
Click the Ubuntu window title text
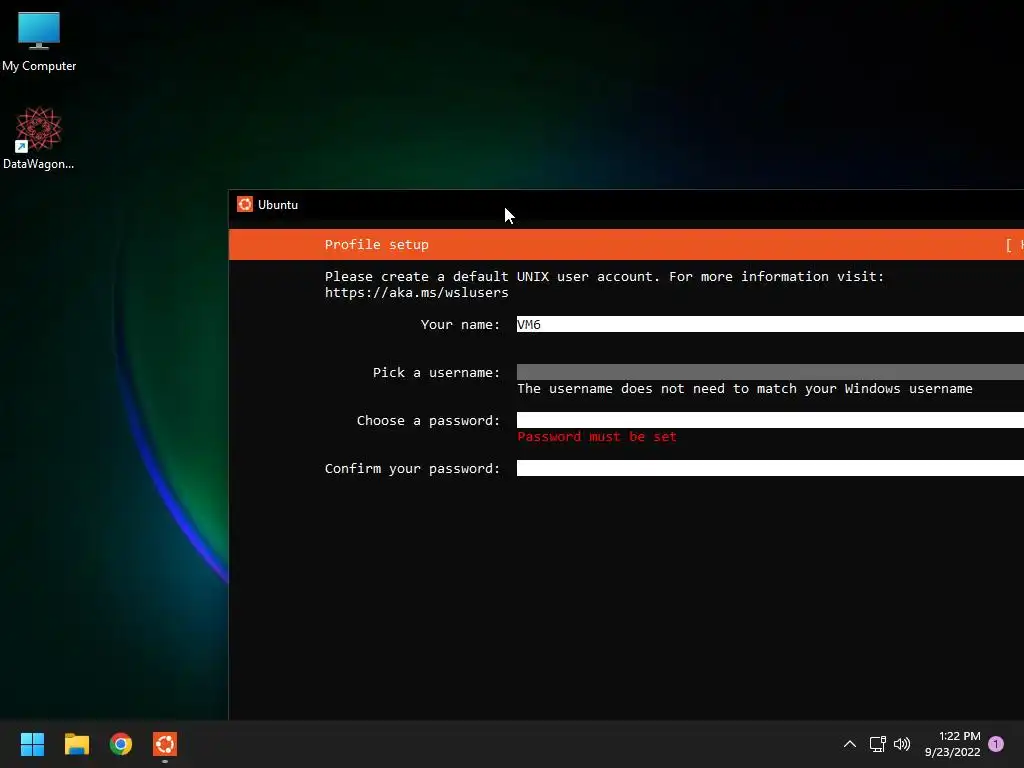pyautogui.click(x=278, y=204)
